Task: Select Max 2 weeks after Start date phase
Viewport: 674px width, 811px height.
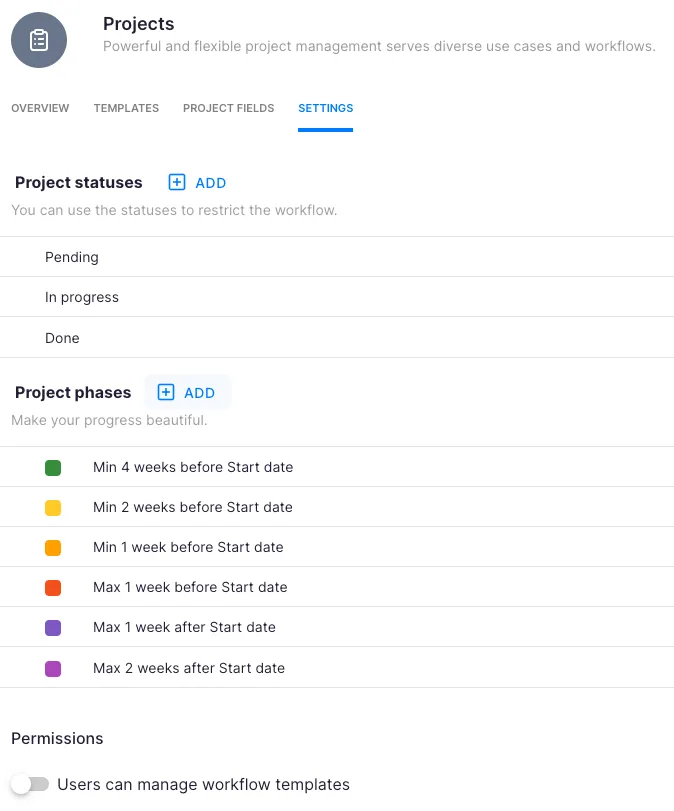Action: click(x=189, y=668)
